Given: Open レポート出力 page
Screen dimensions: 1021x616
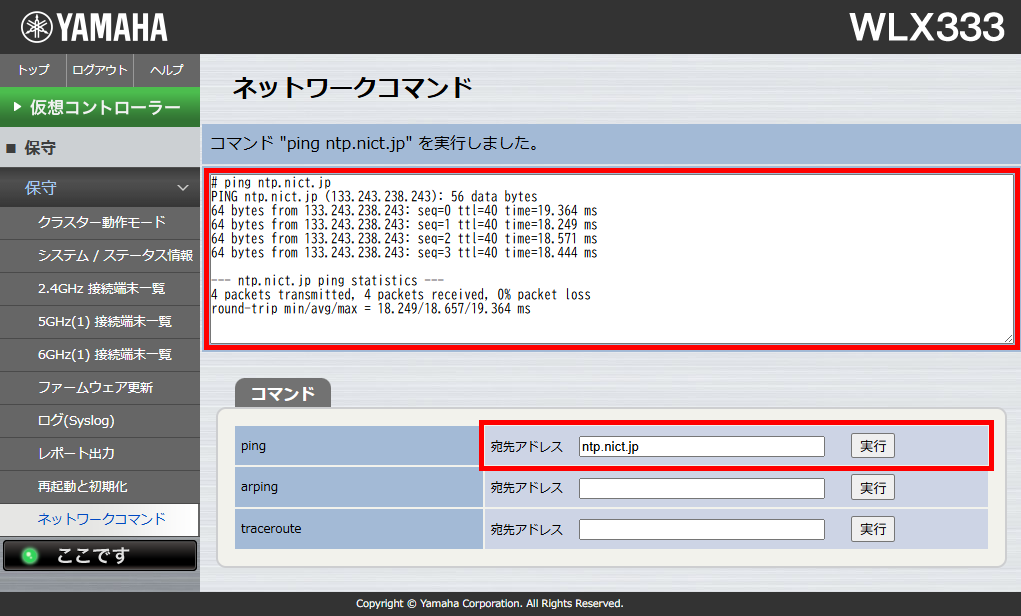Looking at the screenshot, I should 100,454.
